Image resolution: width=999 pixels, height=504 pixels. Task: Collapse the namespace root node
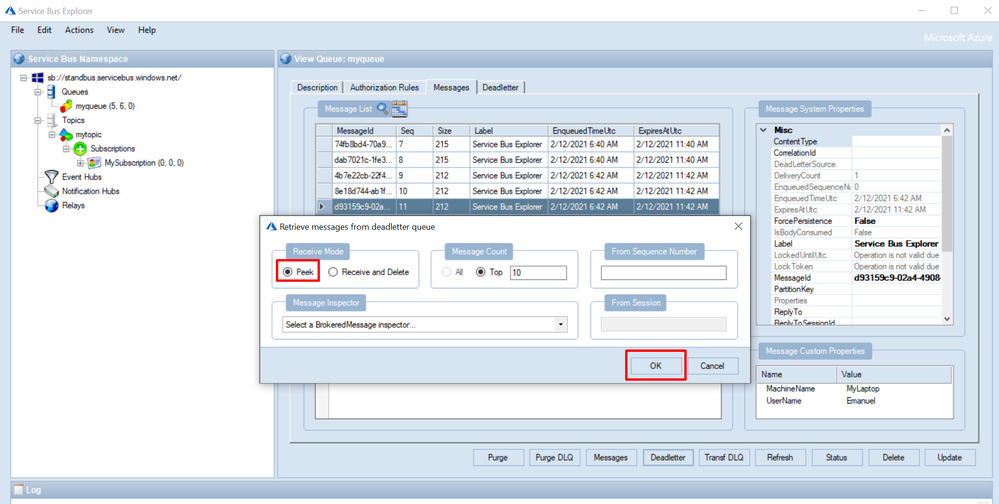(24, 78)
